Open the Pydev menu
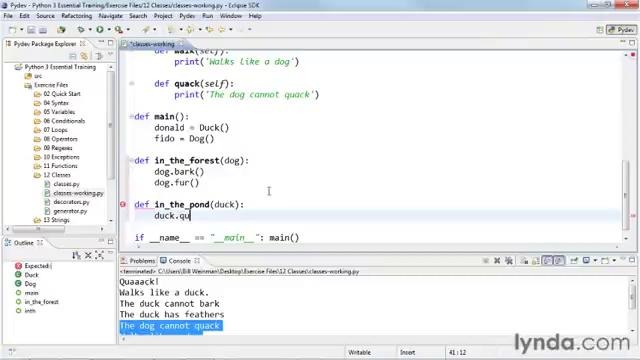 point(187,16)
